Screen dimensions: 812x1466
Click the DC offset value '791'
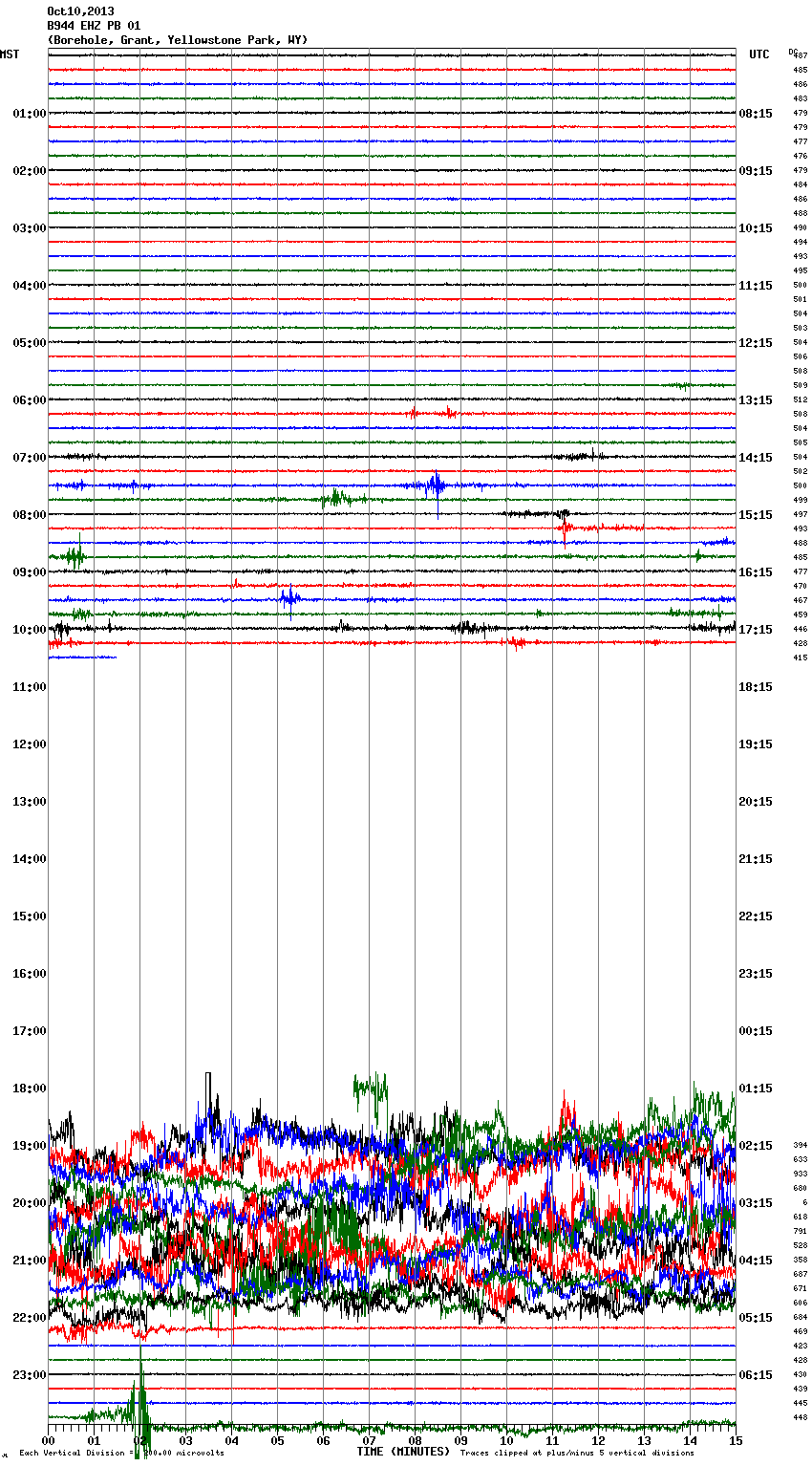tap(800, 1232)
